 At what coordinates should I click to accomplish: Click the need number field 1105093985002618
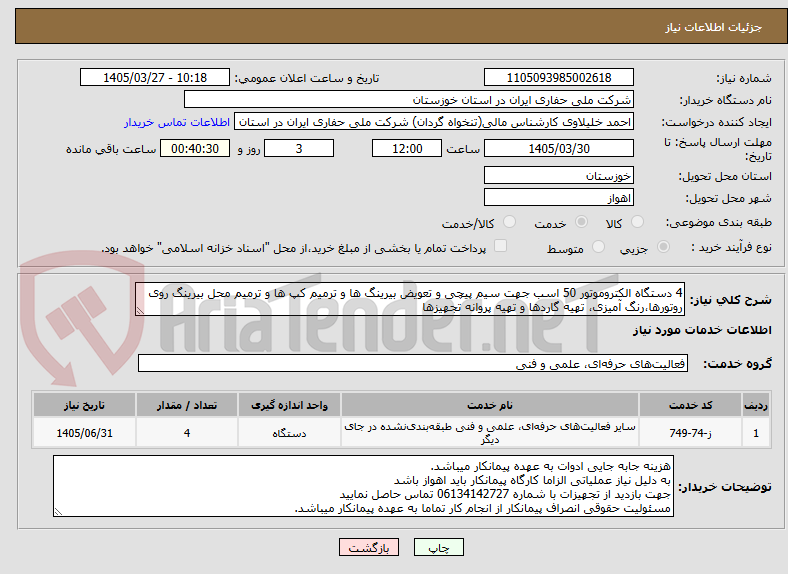(x=559, y=77)
